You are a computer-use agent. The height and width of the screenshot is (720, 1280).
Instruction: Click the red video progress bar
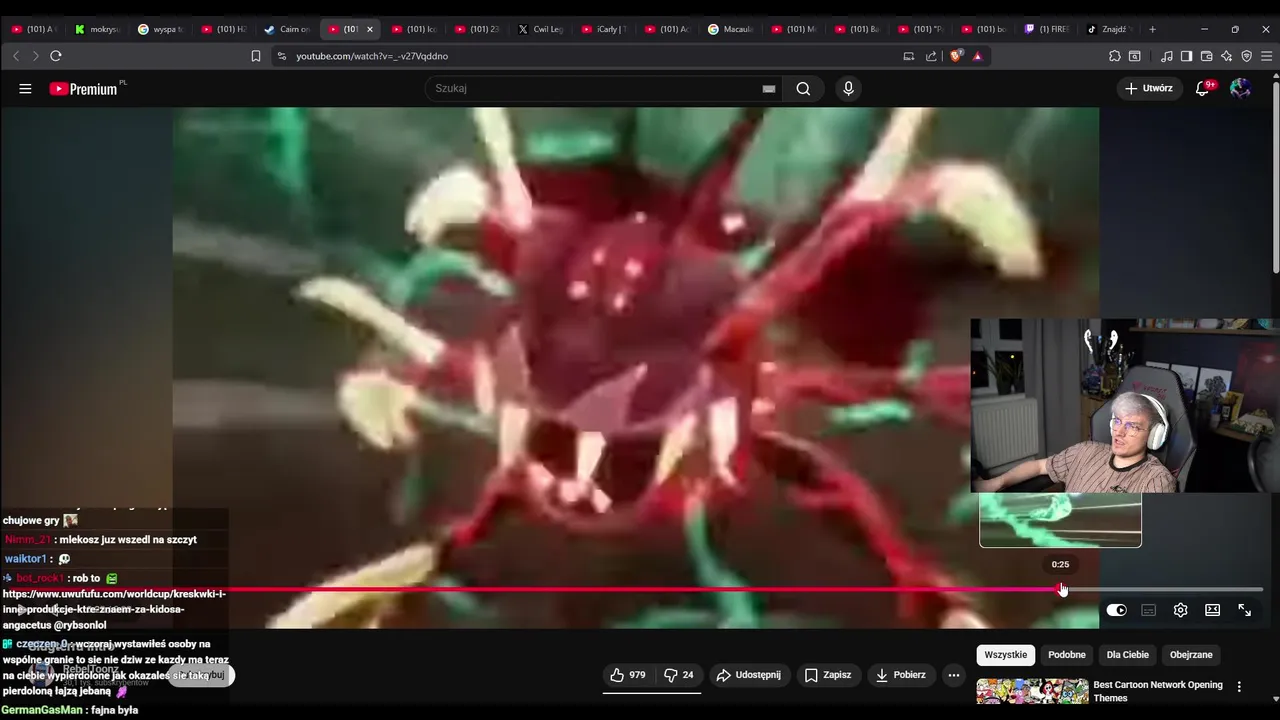pyautogui.click(x=645, y=590)
